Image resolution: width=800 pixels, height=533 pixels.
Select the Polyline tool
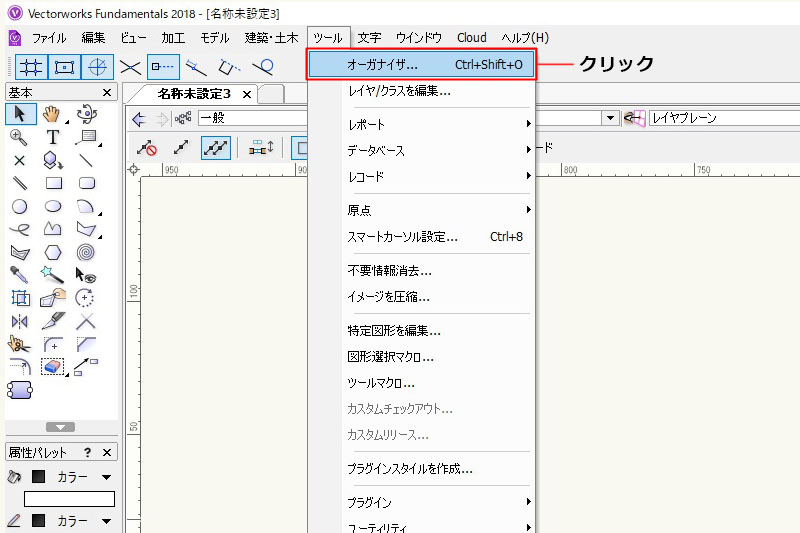pos(53,229)
